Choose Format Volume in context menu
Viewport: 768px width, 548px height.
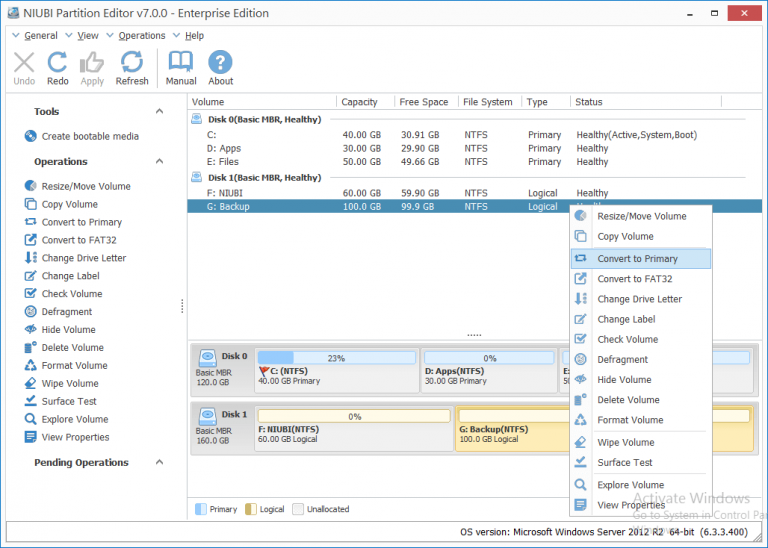(x=641, y=420)
